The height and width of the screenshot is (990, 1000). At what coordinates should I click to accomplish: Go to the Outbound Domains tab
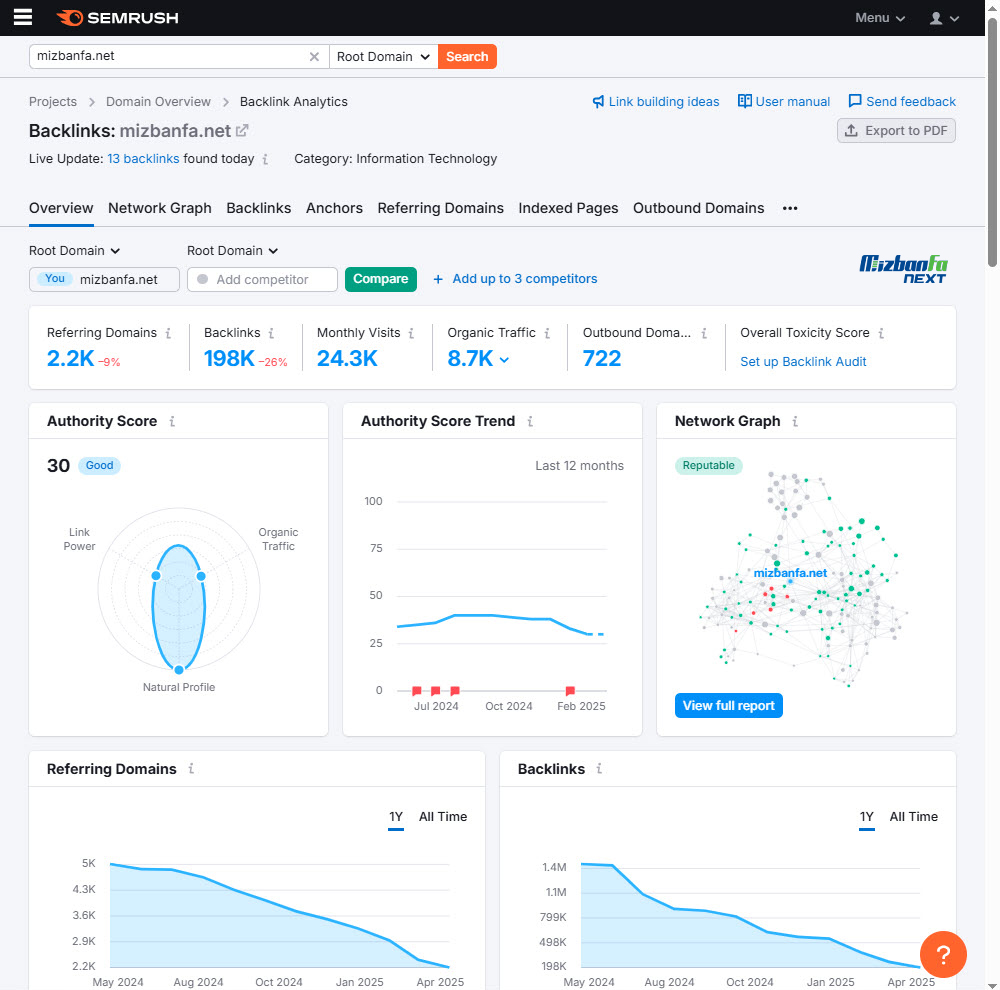(x=698, y=209)
